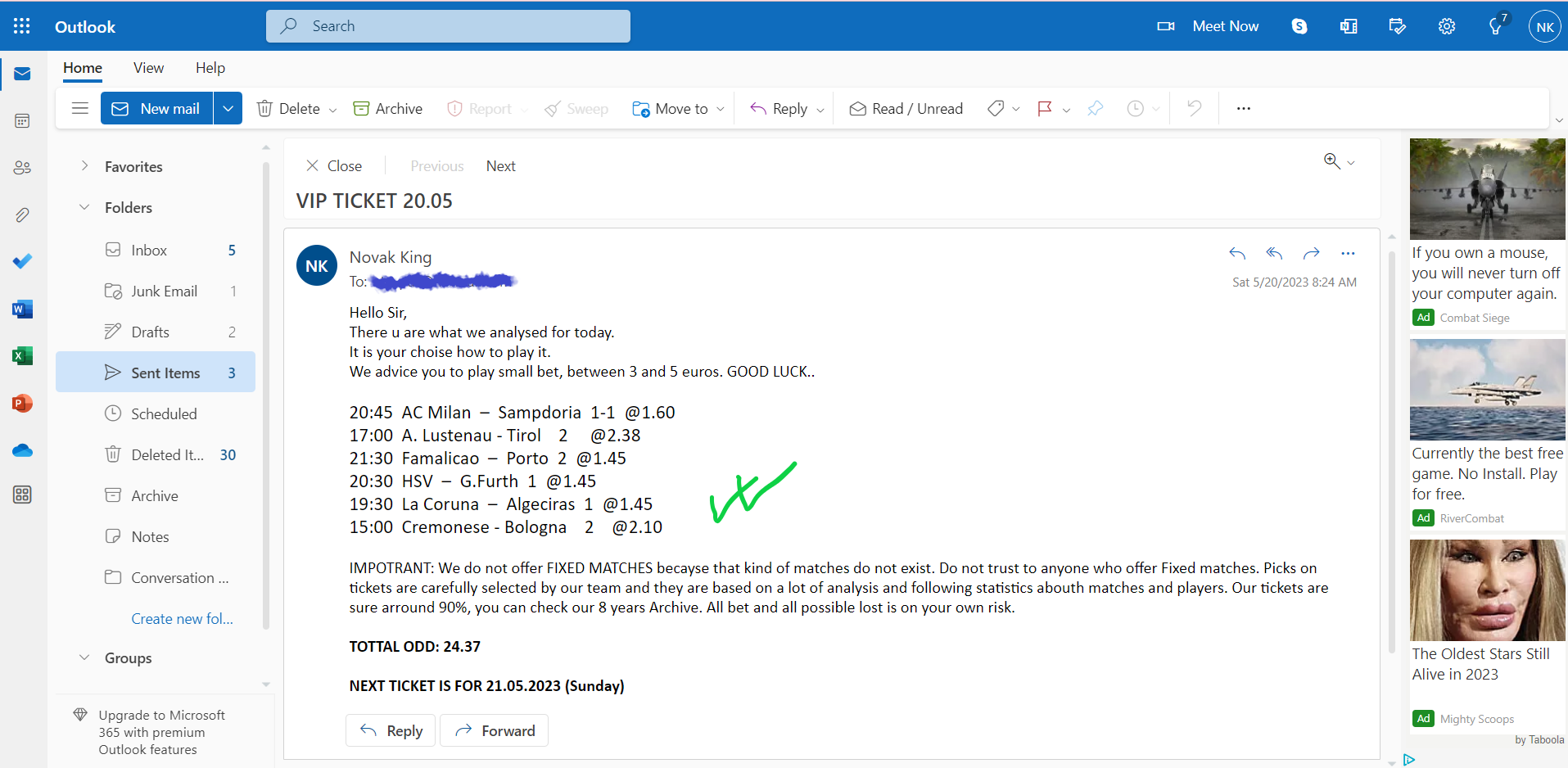Open the My Day icon in header
Image resolution: width=1568 pixels, height=768 pixels.
[x=1398, y=26]
